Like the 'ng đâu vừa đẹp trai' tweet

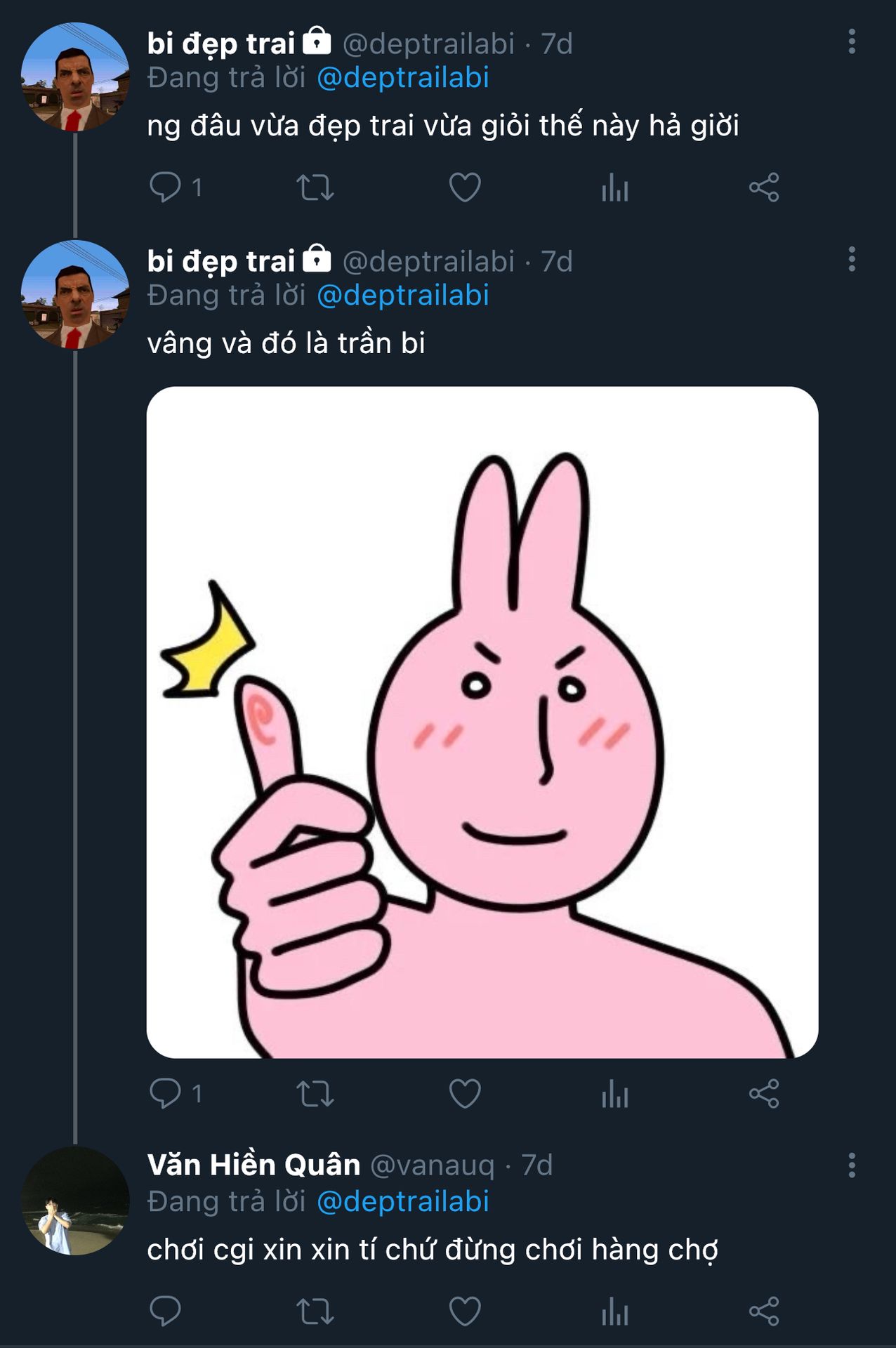point(465,187)
